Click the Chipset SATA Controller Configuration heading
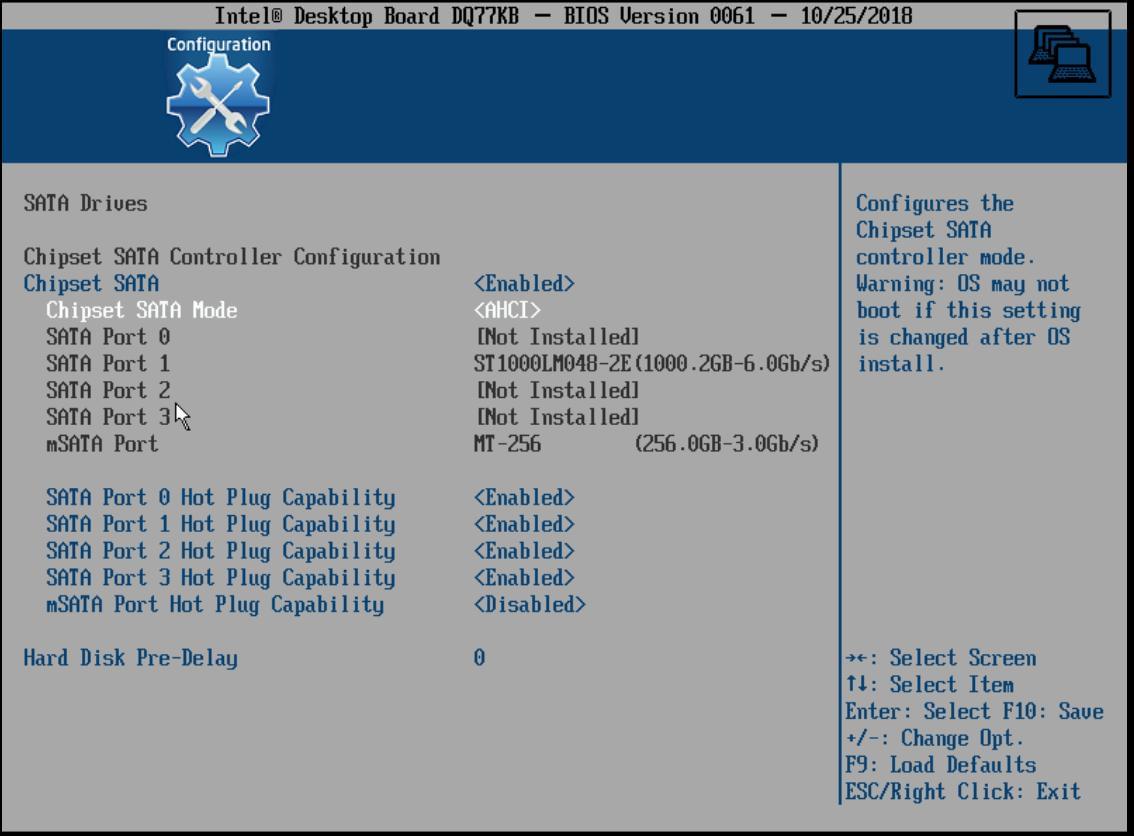Screen dimensions: 1134x836 231,257
